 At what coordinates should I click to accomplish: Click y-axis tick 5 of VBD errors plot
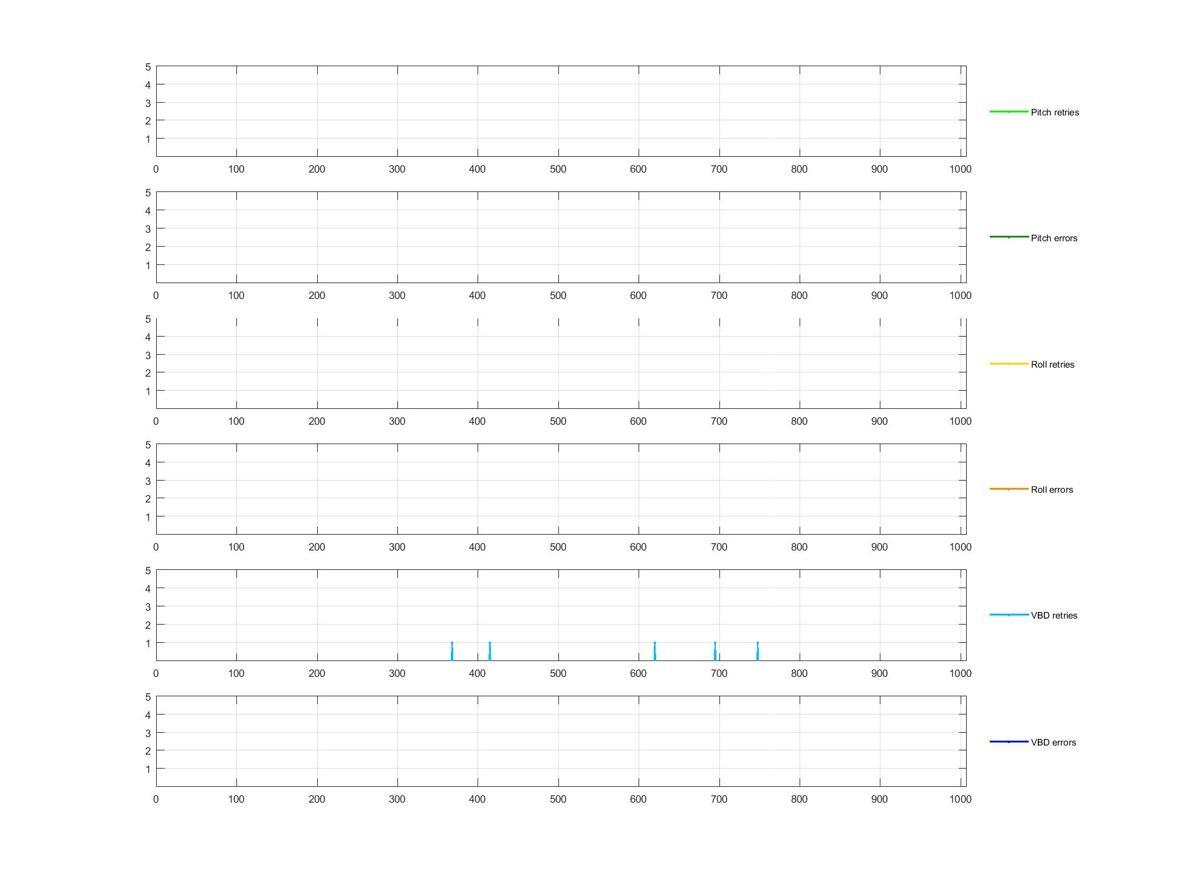[x=148, y=697]
